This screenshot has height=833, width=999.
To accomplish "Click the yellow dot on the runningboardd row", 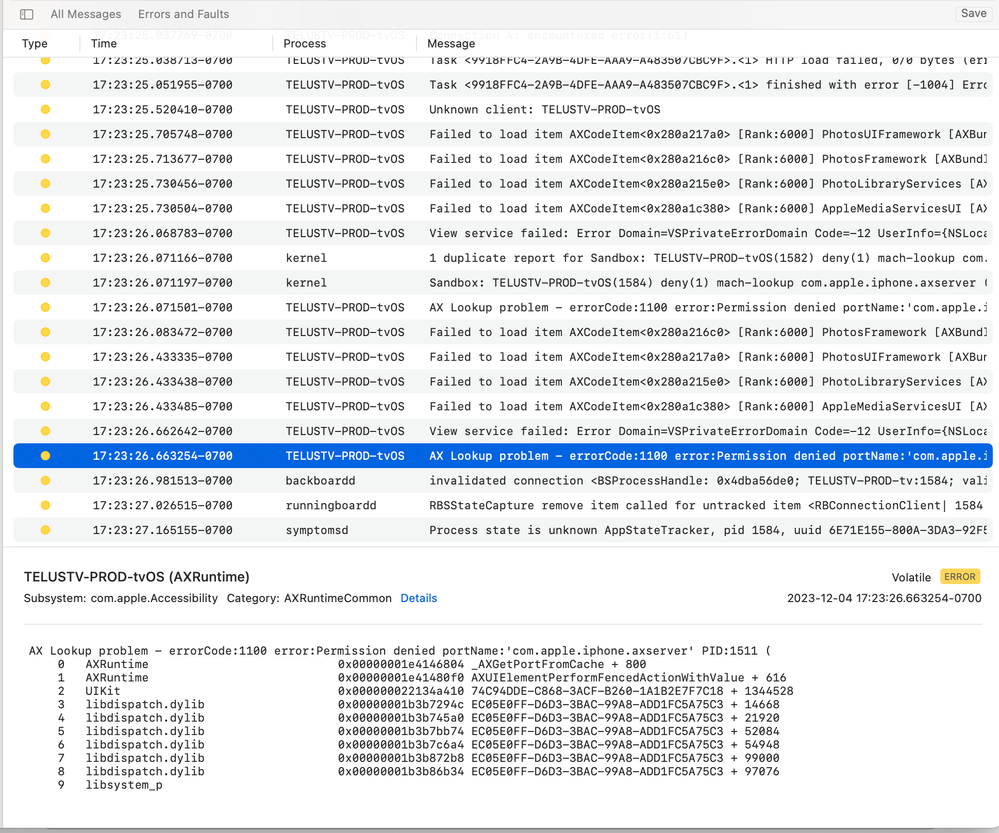I will pyautogui.click(x=45, y=506).
